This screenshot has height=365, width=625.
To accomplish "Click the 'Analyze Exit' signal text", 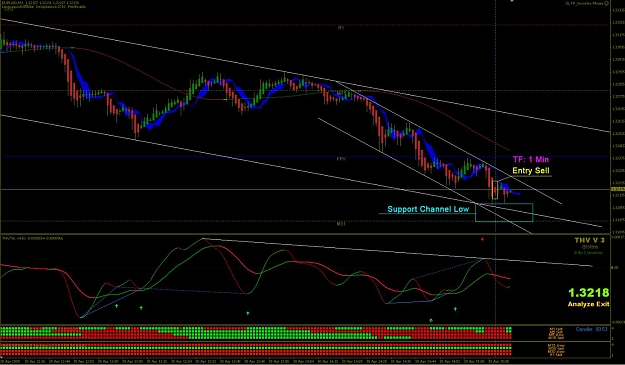I will point(589,304).
